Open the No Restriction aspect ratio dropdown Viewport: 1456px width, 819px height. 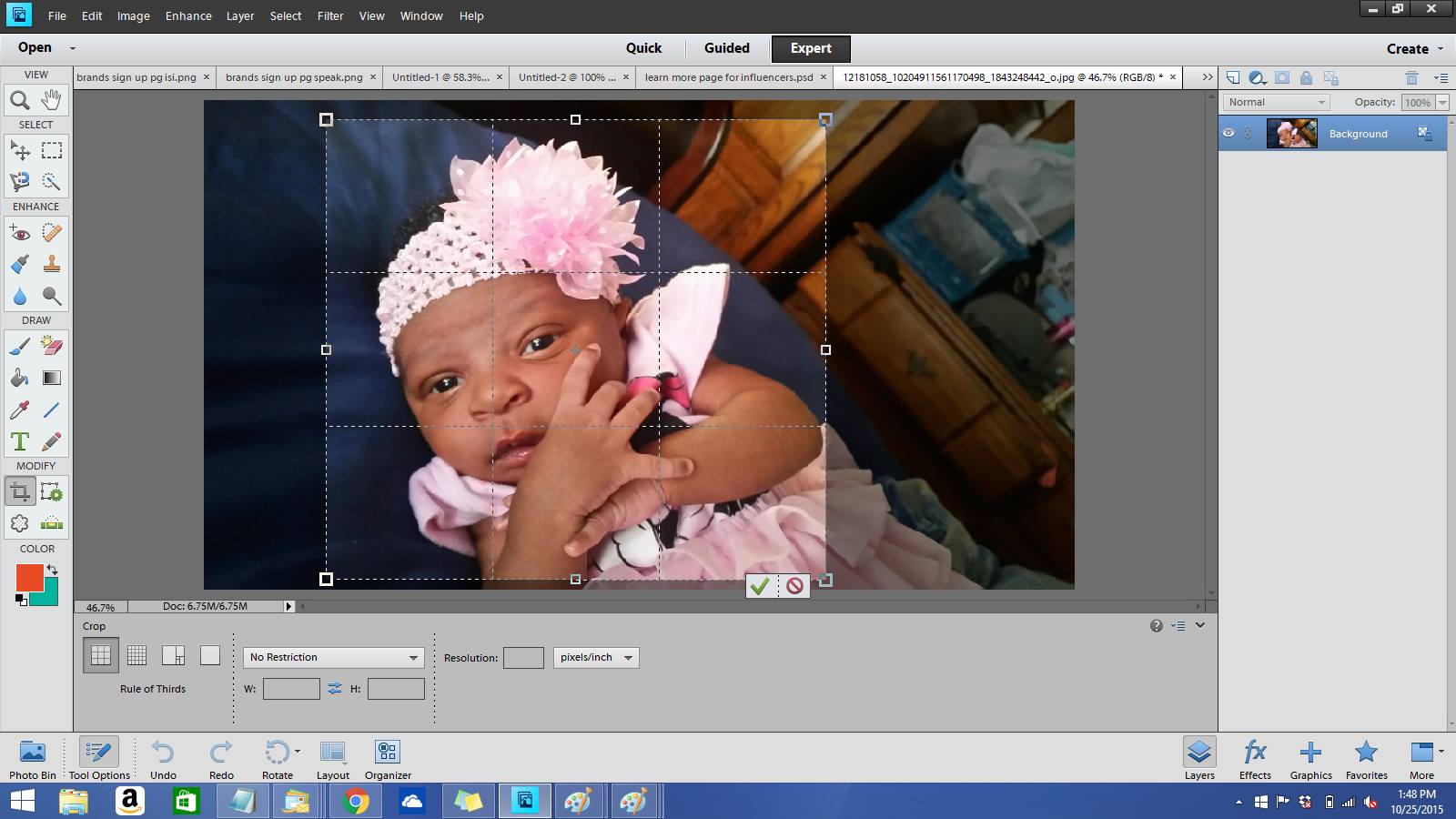pyautogui.click(x=333, y=657)
